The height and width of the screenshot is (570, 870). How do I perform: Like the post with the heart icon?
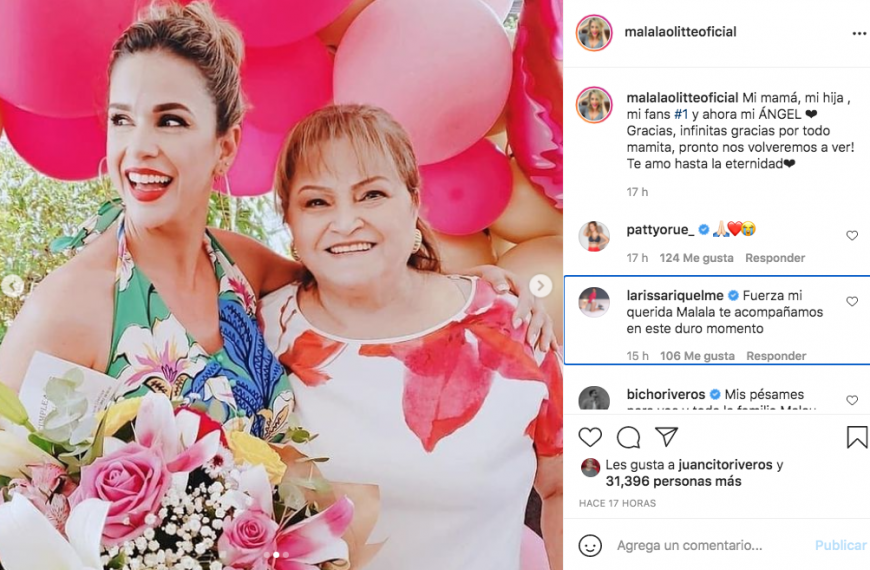coord(590,437)
